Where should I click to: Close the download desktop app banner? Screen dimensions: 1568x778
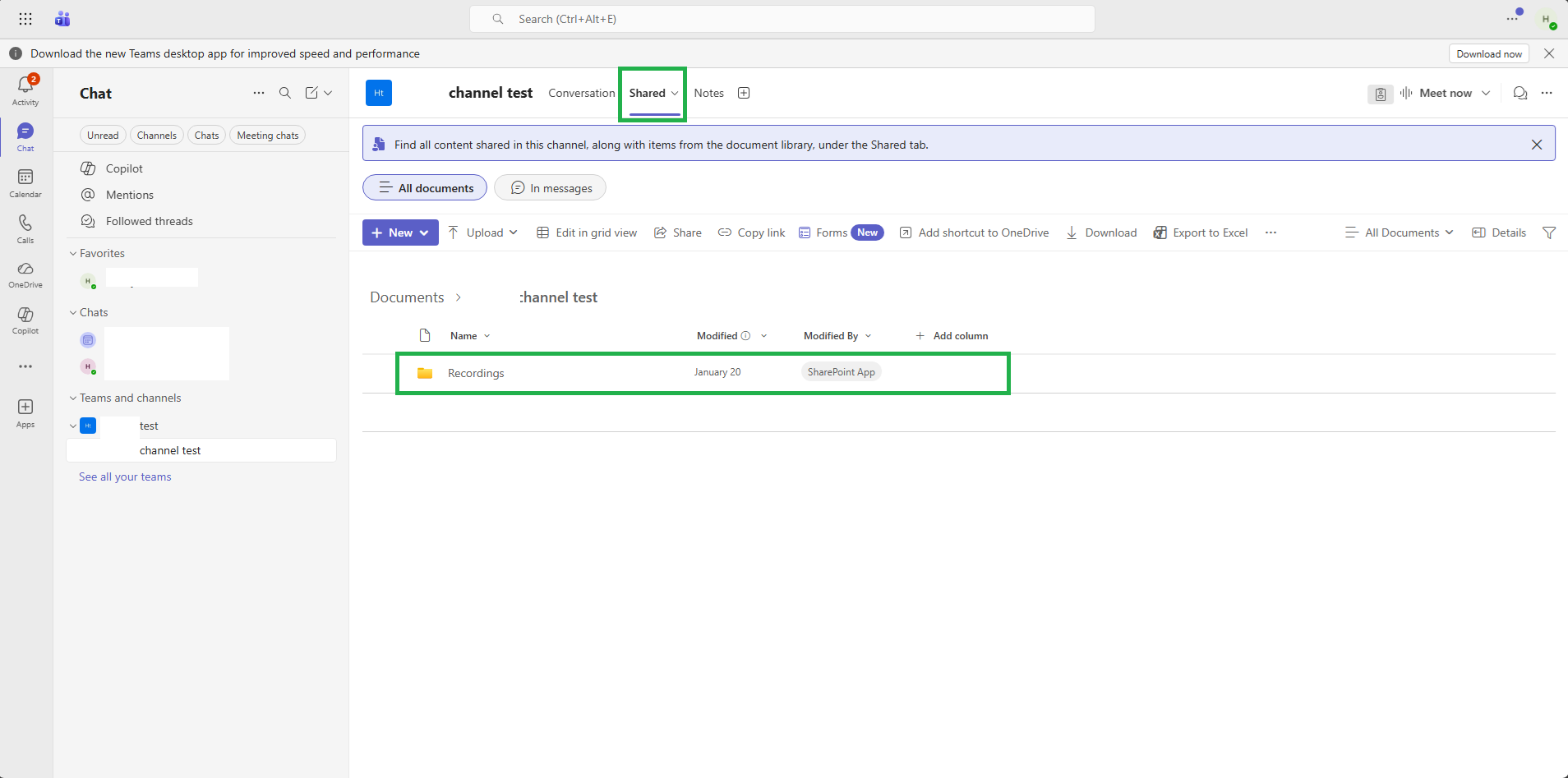click(1549, 53)
